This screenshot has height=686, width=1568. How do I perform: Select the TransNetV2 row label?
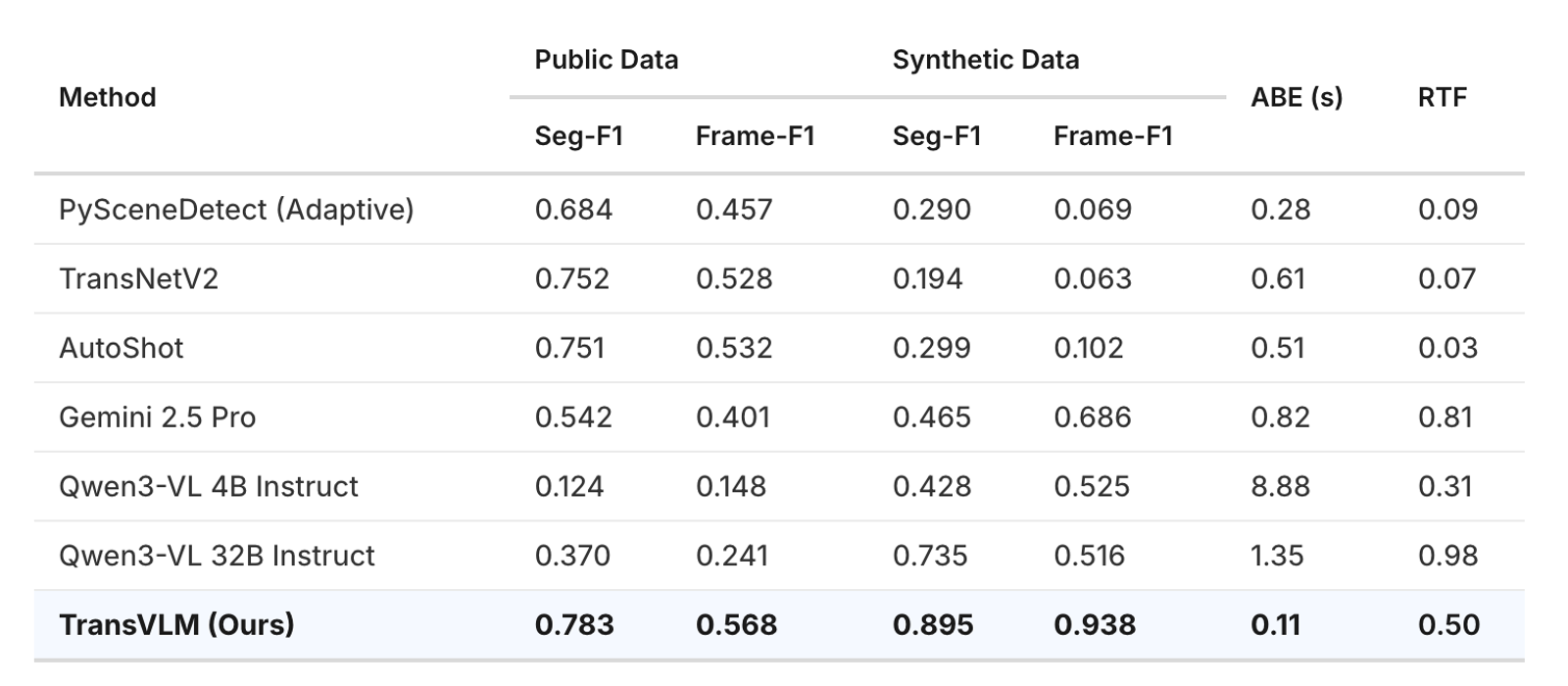click(x=138, y=278)
